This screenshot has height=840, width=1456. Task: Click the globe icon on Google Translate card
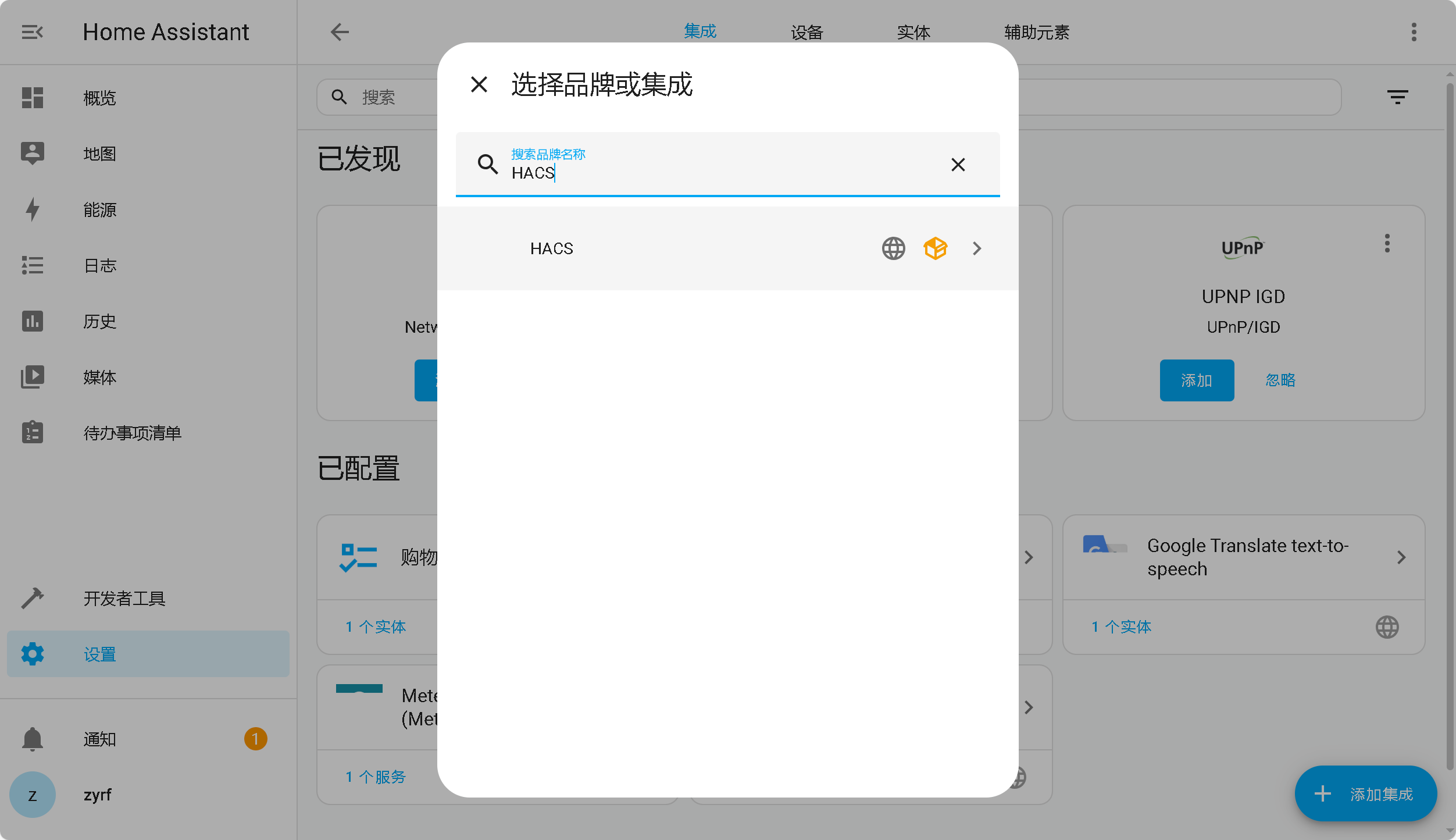pyautogui.click(x=1387, y=627)
